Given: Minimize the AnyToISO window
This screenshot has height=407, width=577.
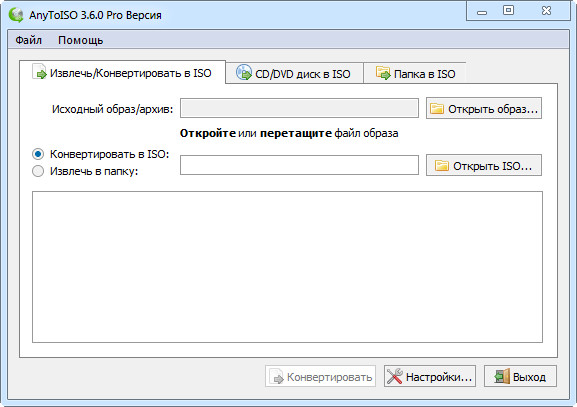Looking at the screenshot, I should (482, 12).
